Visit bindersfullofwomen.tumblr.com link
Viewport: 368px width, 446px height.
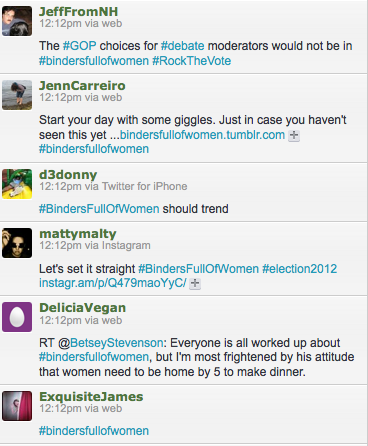202,135
